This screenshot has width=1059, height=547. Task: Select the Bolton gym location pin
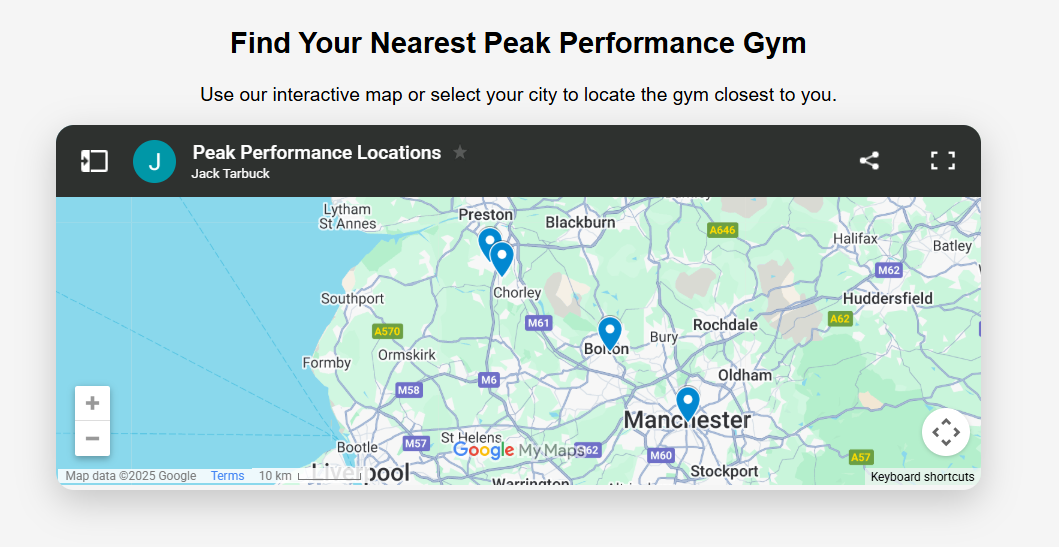tap(609, 331)
